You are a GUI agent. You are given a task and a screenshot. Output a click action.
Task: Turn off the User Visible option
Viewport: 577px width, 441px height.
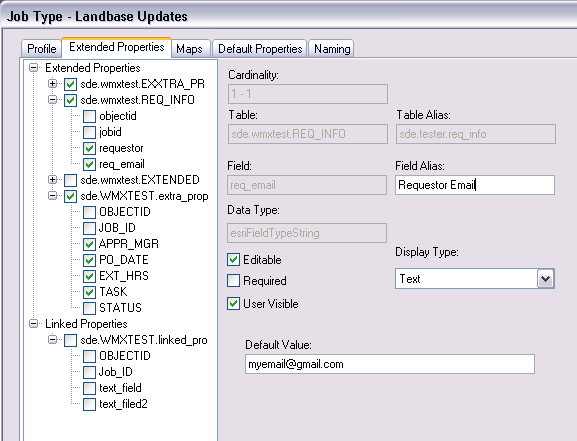(x=234, y=304)
